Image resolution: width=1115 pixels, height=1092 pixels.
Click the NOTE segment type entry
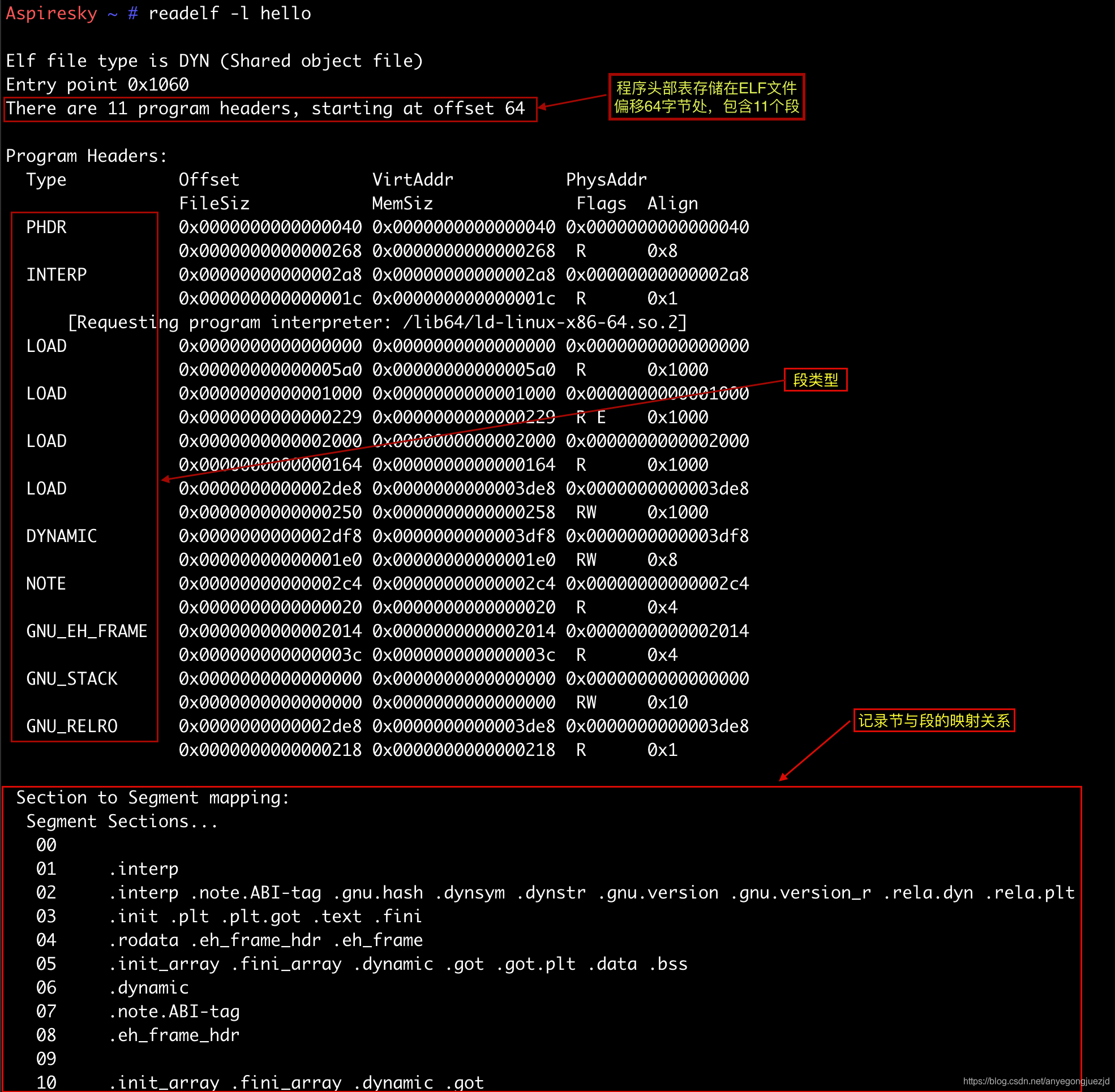tap(46, 583)
